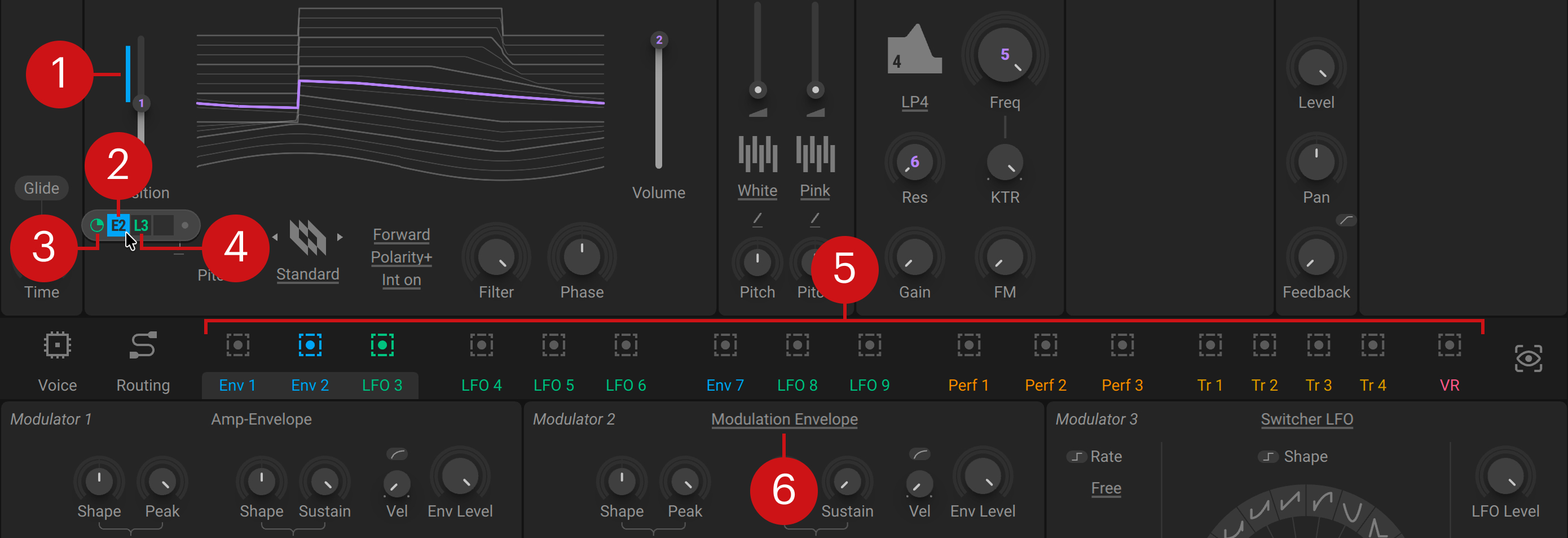Click the next wavetable mode arrow
The height and width of the screenshot is (538, 1568).
coord(340,237)
